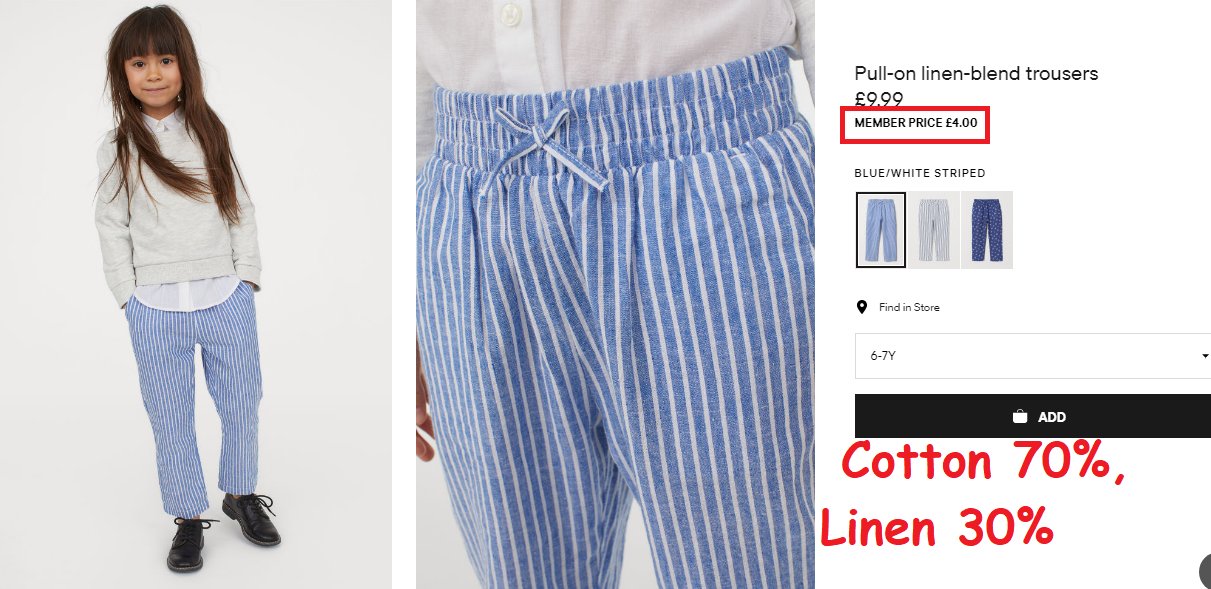Select the dark blue patterned trousers swatch
Image resolution: width=1211 pixels, height=589 pixels.
point(987,230)
